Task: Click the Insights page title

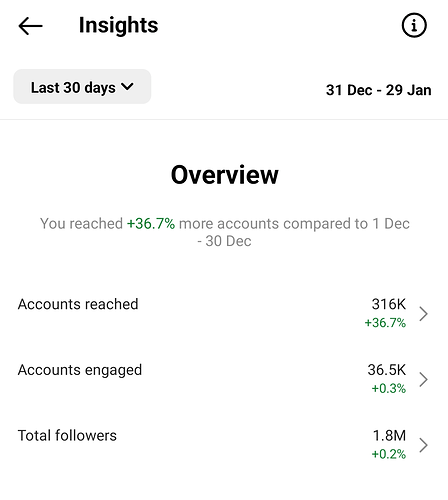Action: coord(118,26)
